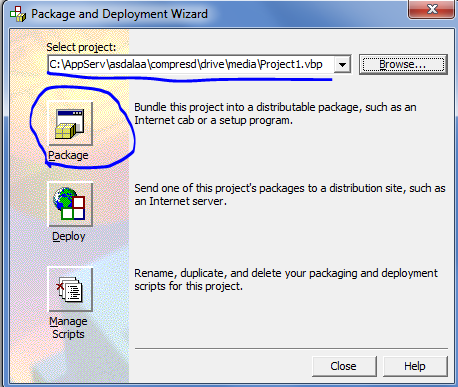
Task: Click the Close button at the bottom
Action: tap(344, 366)
